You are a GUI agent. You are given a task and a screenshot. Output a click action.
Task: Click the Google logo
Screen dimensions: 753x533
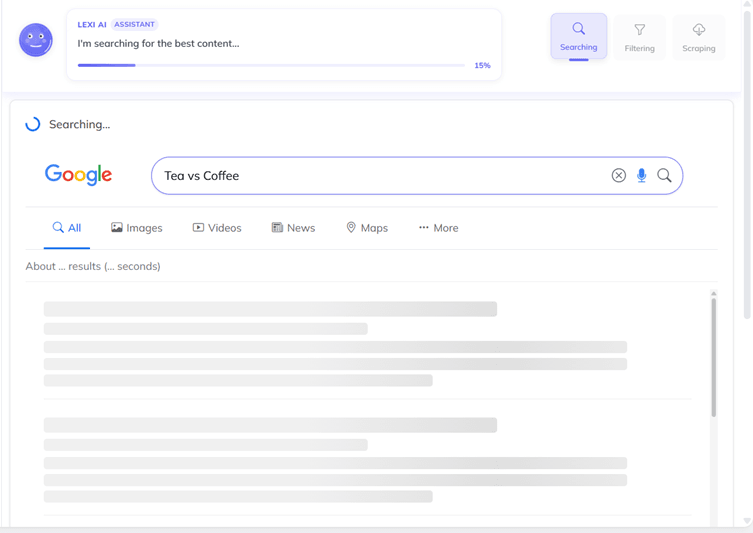tap(78, 175)
